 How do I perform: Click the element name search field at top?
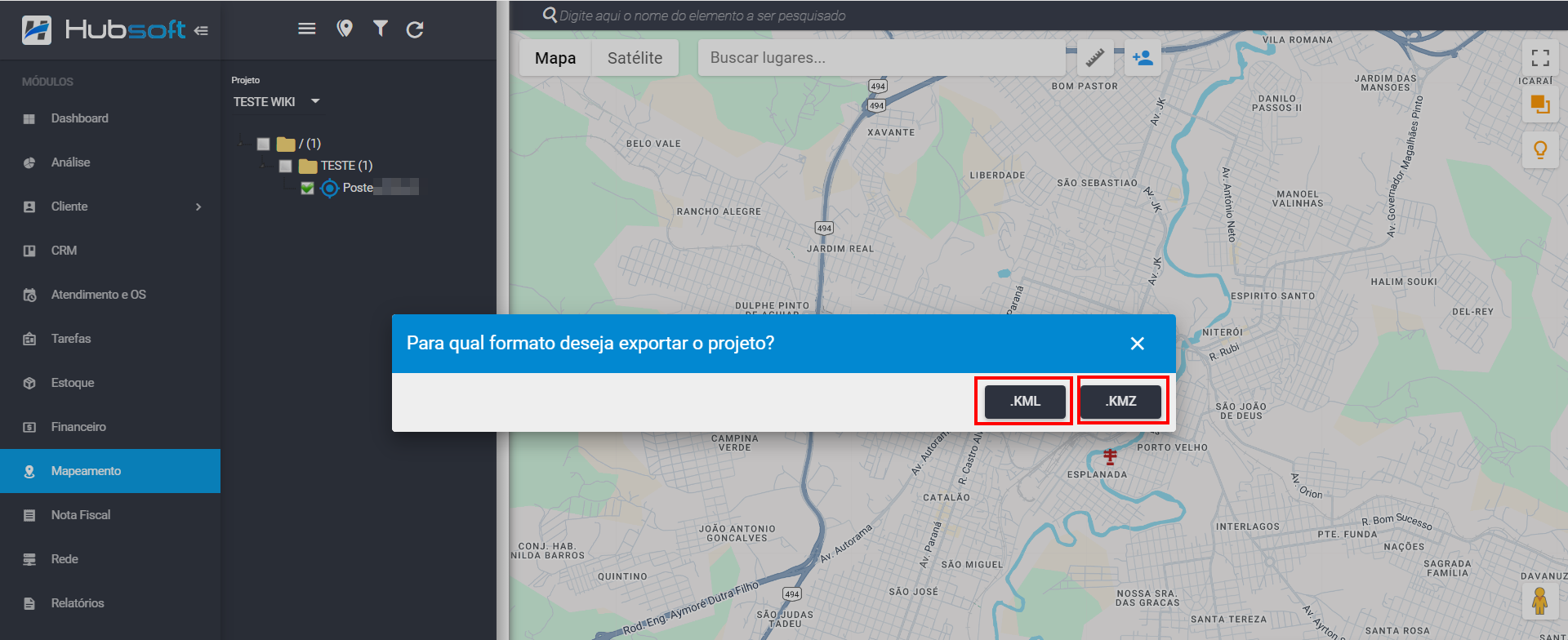click(702, 16)
